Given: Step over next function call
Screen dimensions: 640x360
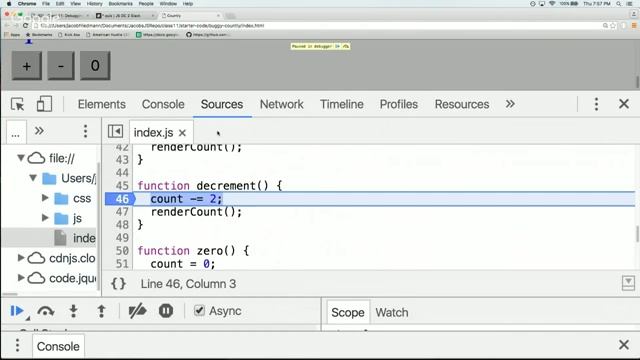Looking at the screenshot, I should tap(45, 311).
